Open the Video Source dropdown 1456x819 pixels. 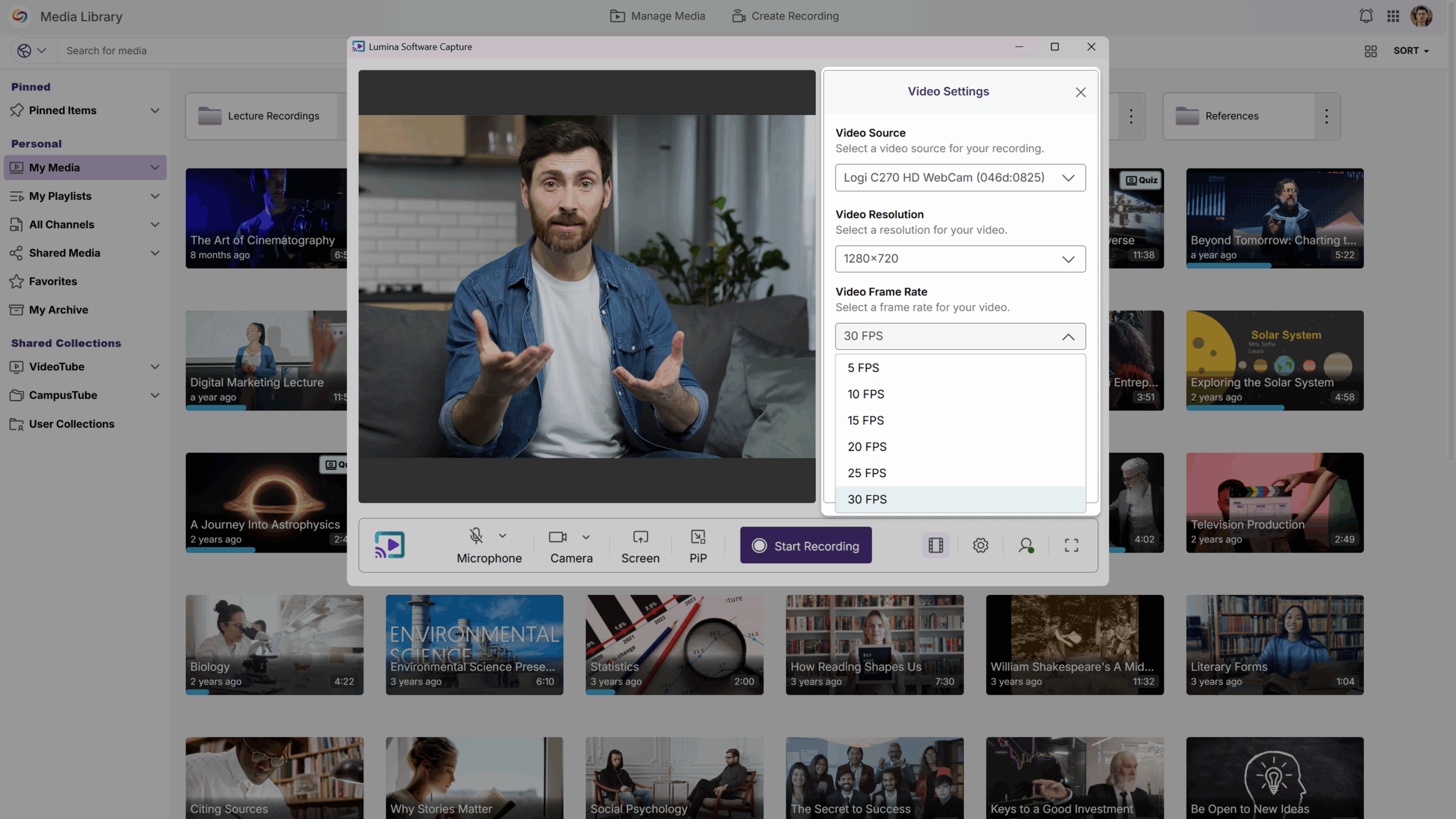pyautogui.click(x=960, y=177)
